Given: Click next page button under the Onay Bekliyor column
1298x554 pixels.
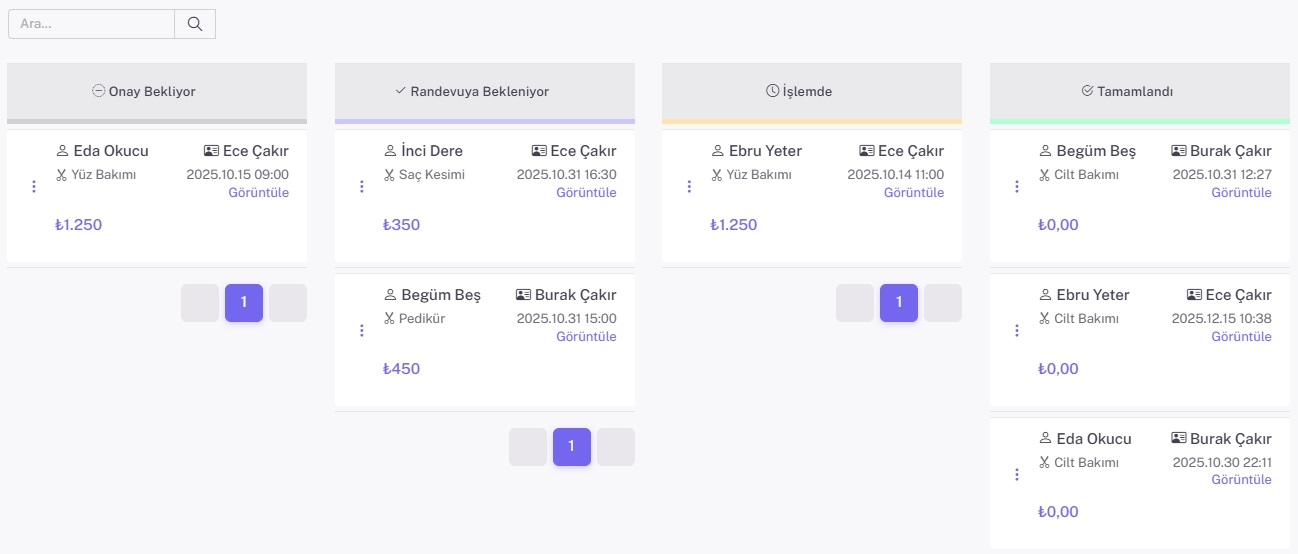Looking at the screenshot, I should pyautogui.click(x=288, y=303).
